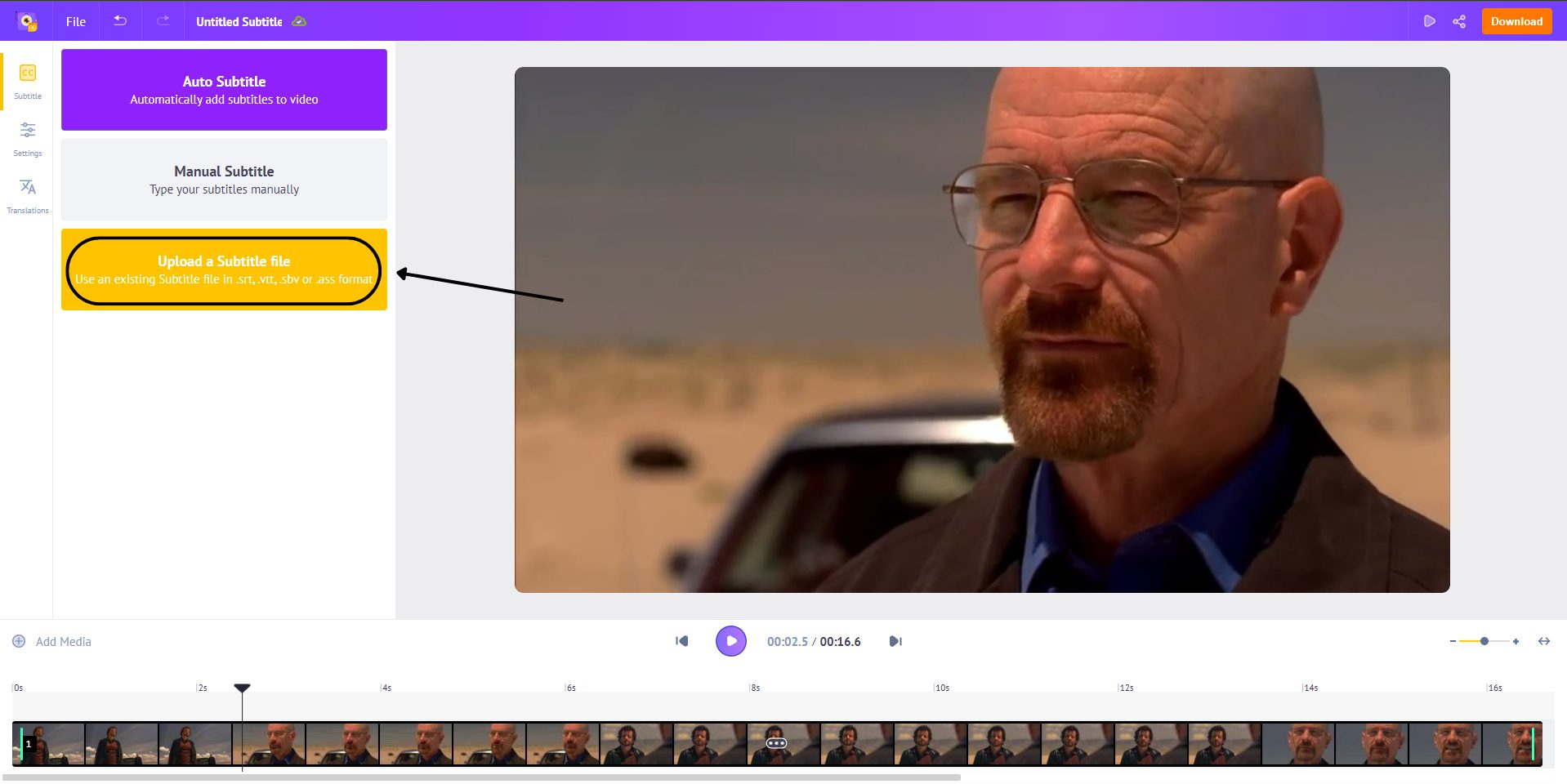Open the File menu
This screenshot has width=1567, height=784.
pyautogui.click(x=76, y=22)
